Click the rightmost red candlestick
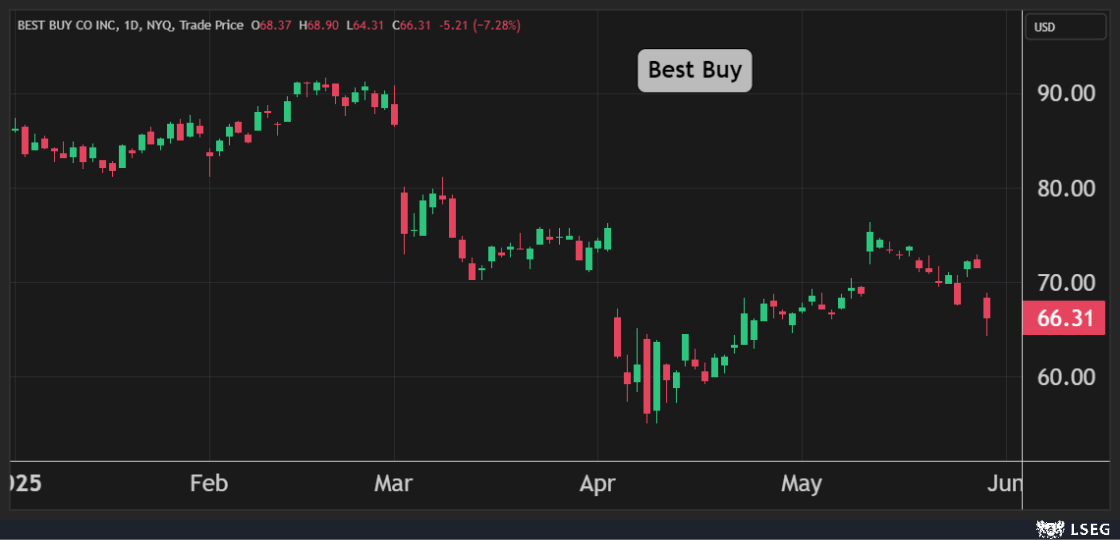This screenshot has height=540, width=1120. 987,308
